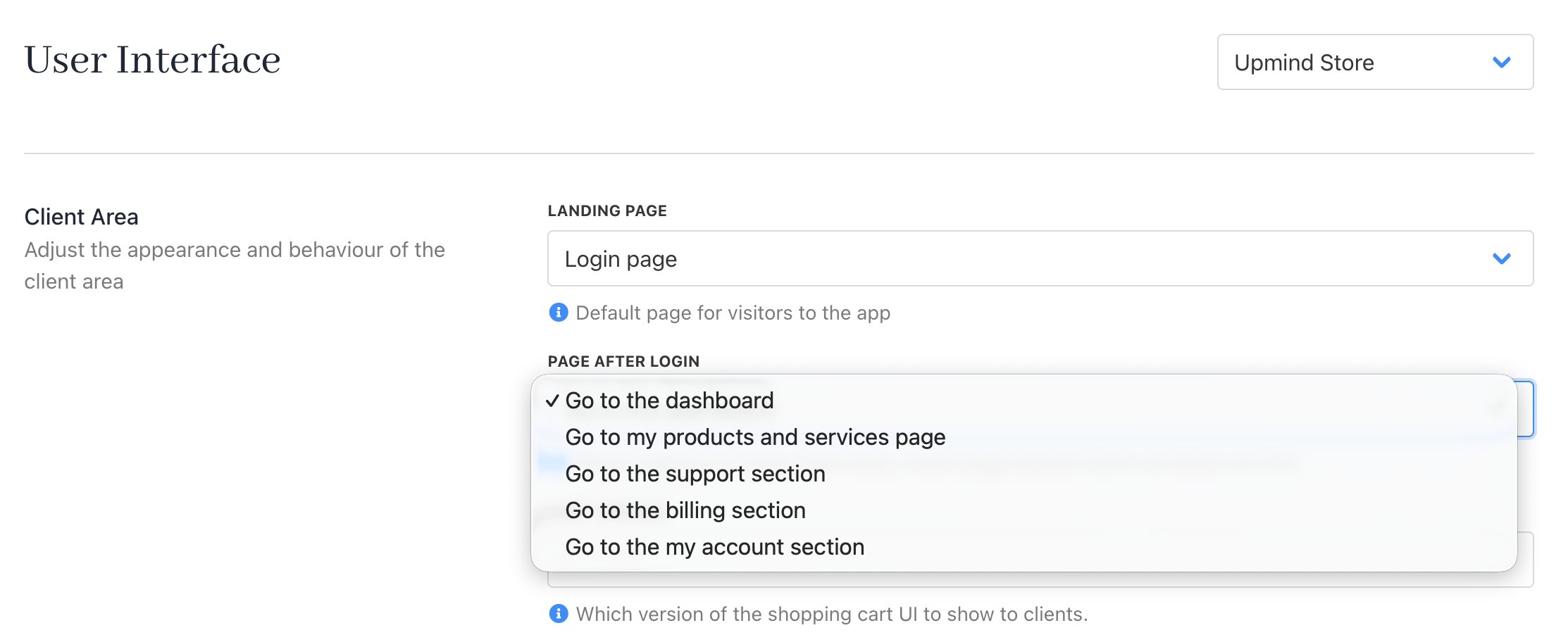Pick Go to the billing section
This screenshot has height=642, width=1568.
(x=1023, y=510)
